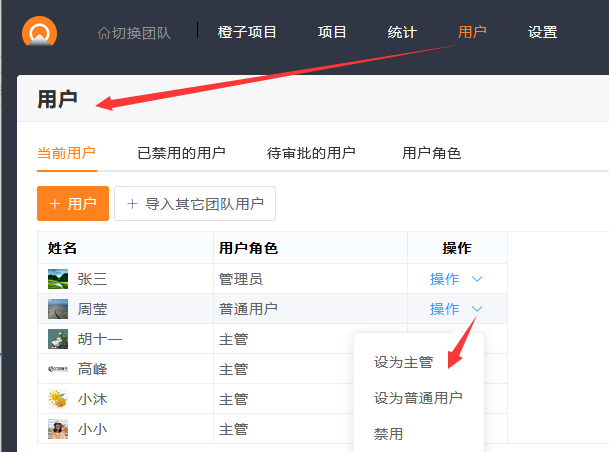Open the 待审批的用户 tab
The height and width of the screenshot is (452, 609).
point(311,153)
